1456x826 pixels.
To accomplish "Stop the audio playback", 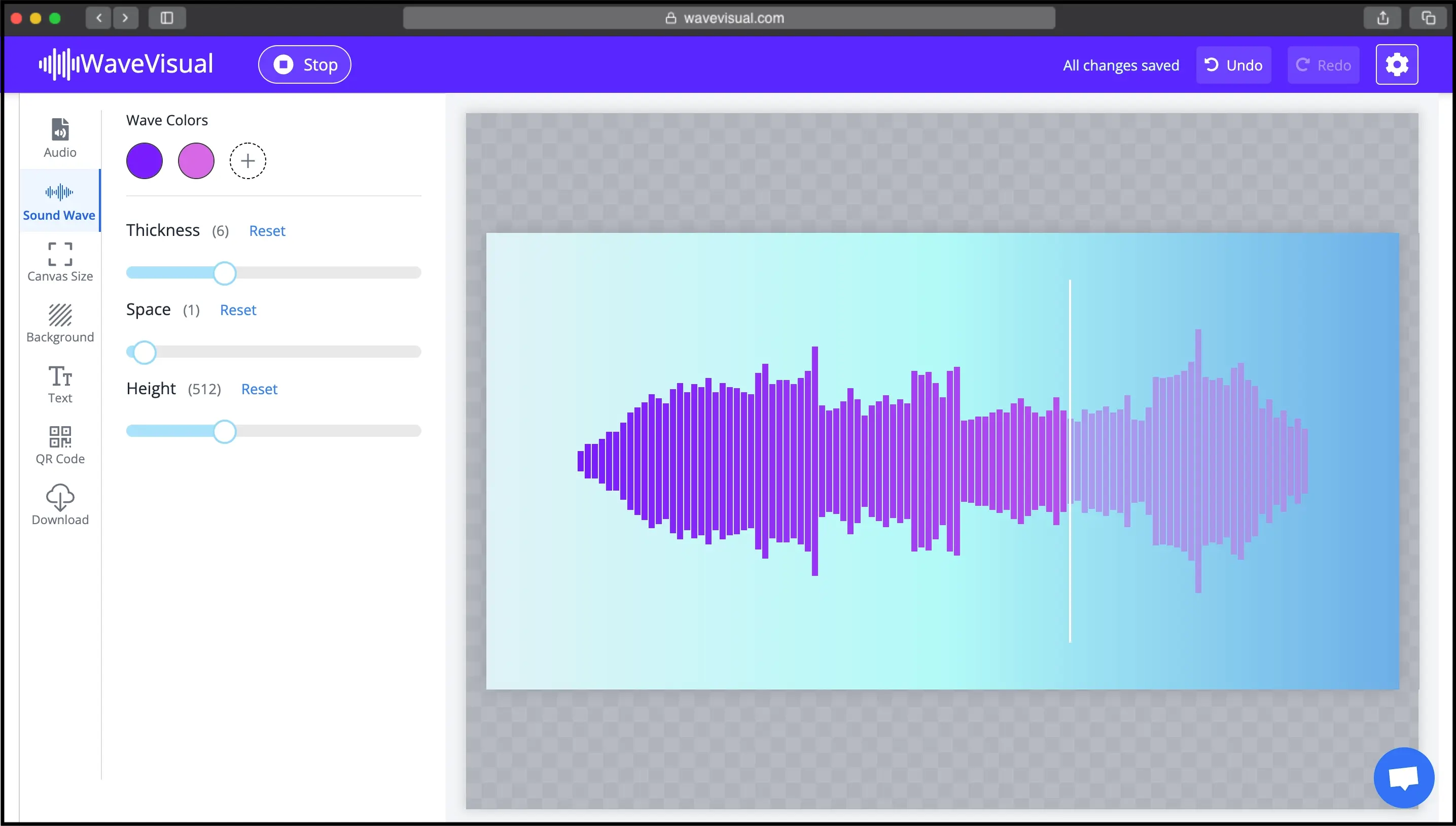I will [304, 64].
